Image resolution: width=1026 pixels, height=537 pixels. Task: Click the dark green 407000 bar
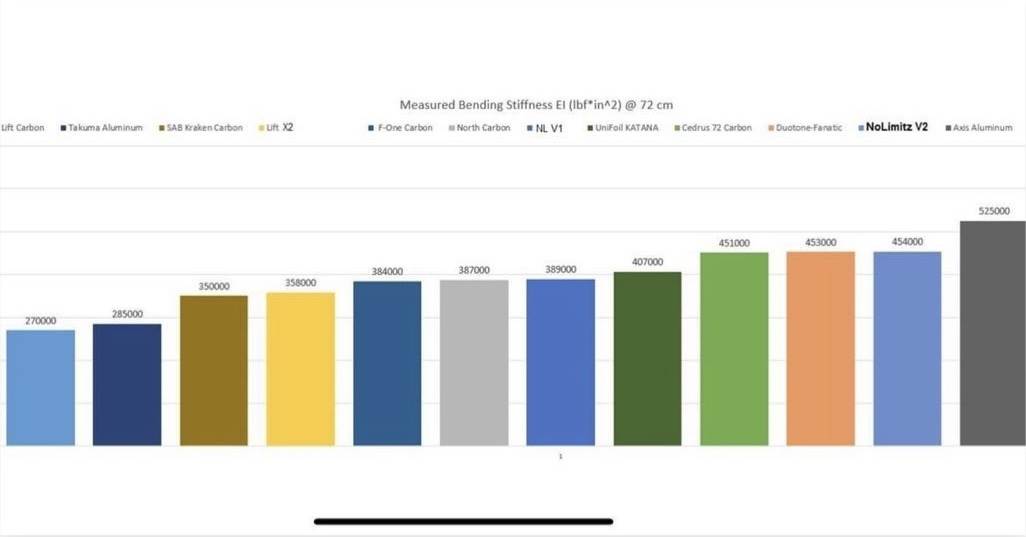point(647,358)
